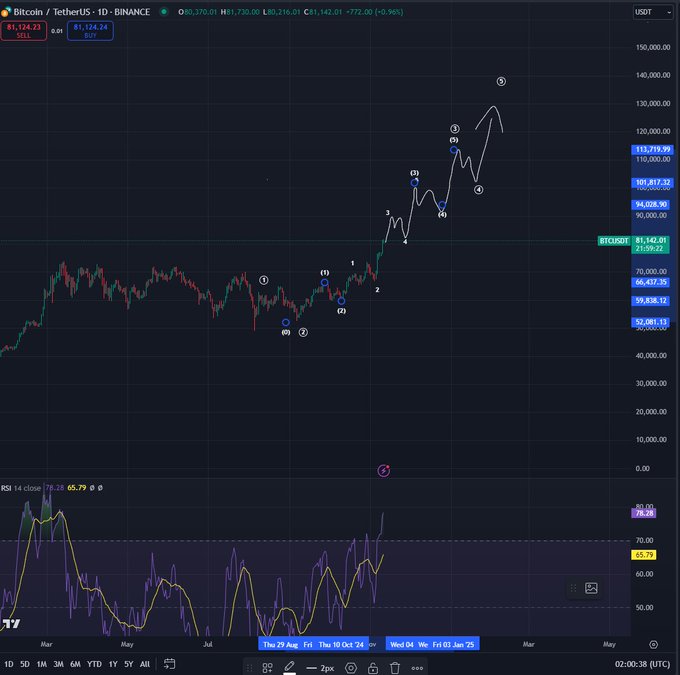The width and height of the screenshot is (680, 675).
Task: Switch to the 1M time range
Action: pyautogui.click(x=42, y=664)
